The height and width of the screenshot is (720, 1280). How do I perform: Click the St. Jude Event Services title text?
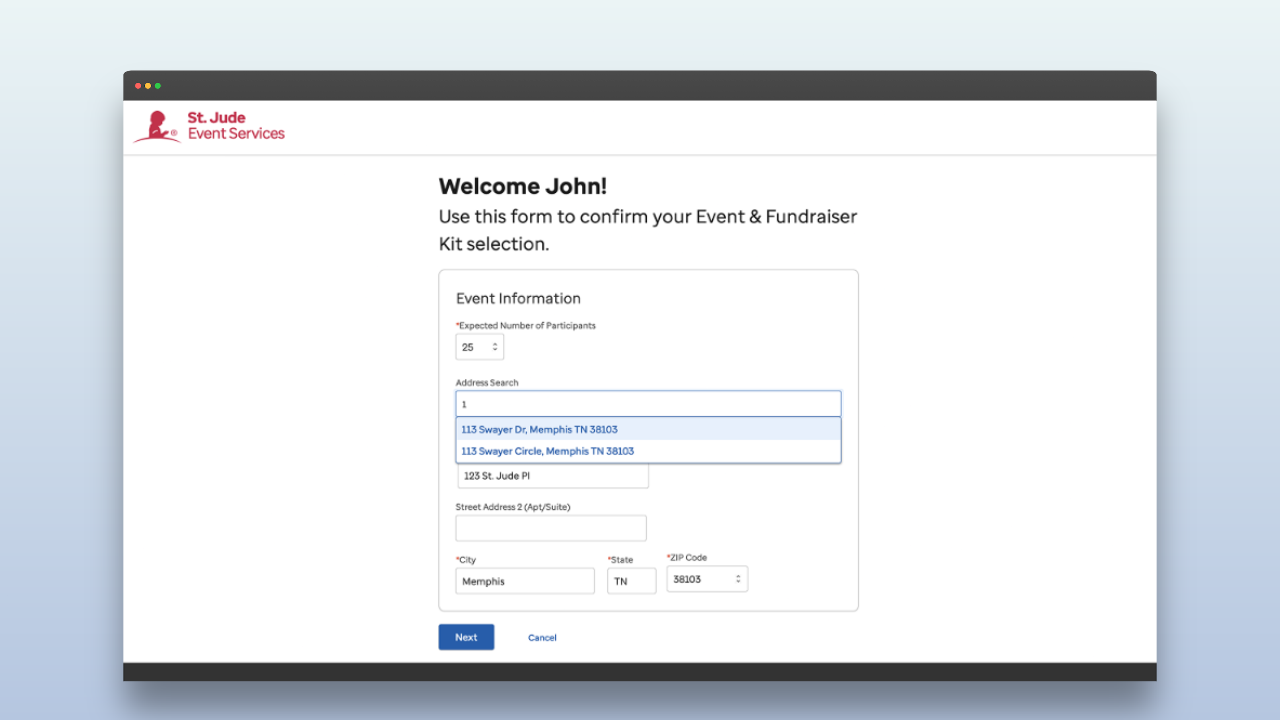pos(236,126)
